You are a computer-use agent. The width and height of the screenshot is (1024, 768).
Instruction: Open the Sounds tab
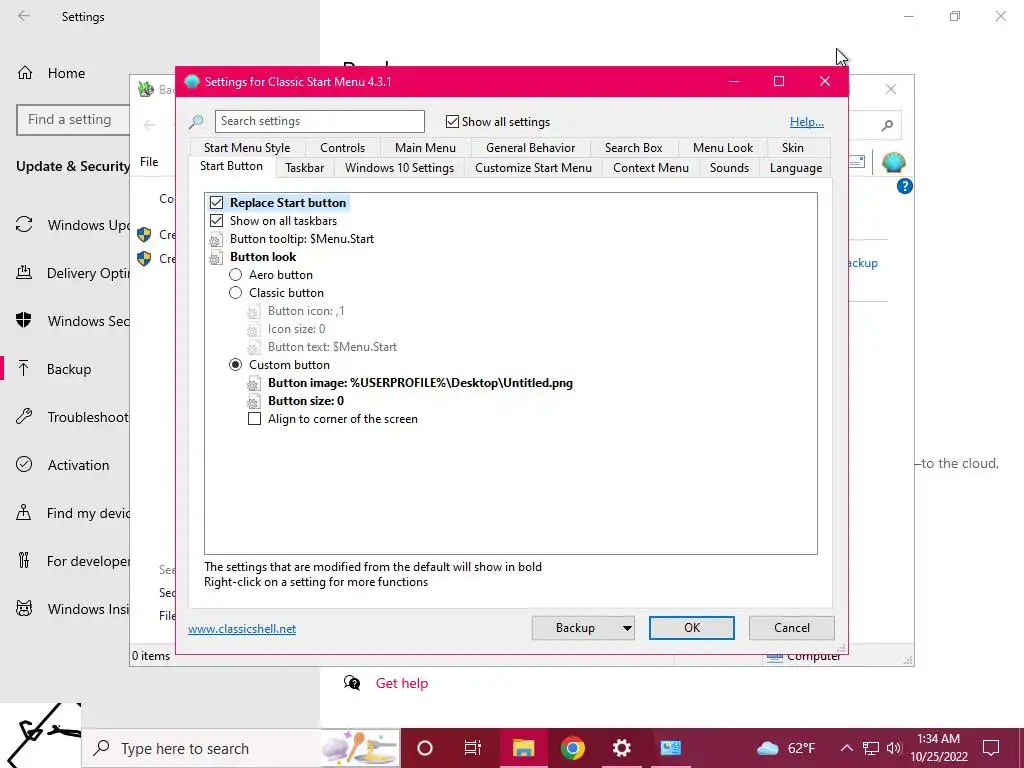(729, 168)
